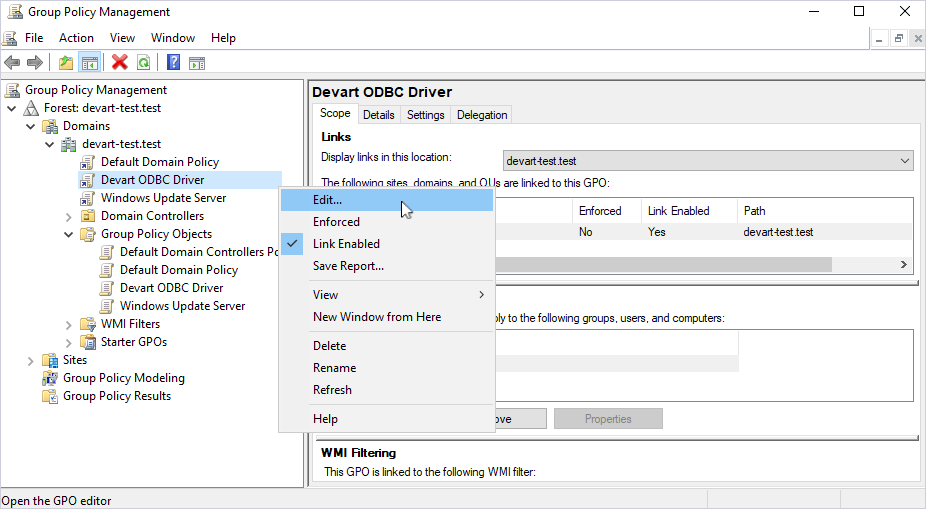Click the Up One Level folder icon

pos(66,63)
